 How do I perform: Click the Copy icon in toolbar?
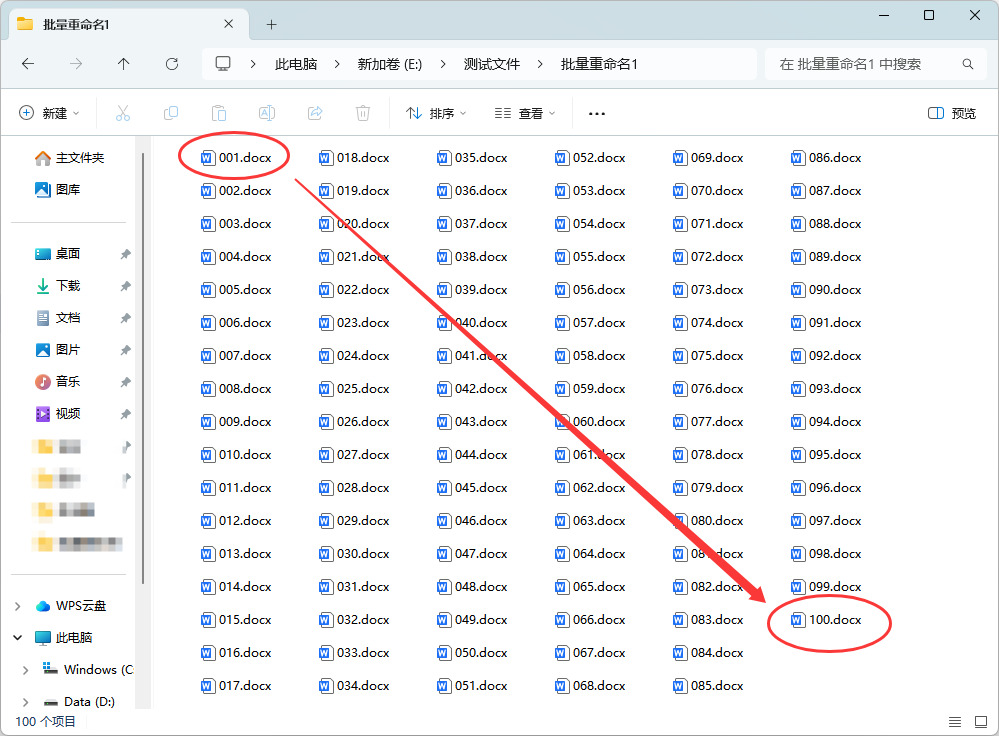(x=171, y=113)
